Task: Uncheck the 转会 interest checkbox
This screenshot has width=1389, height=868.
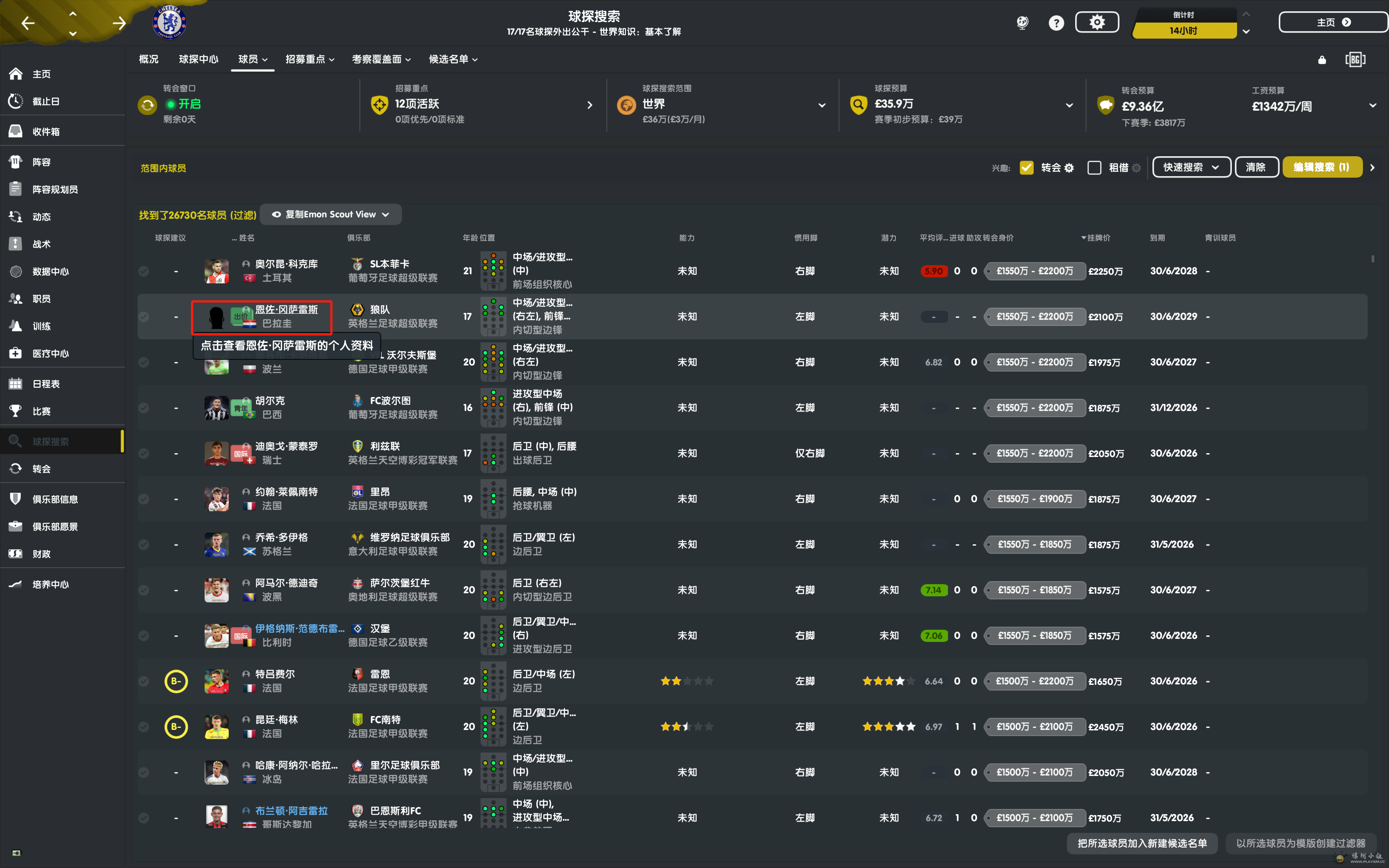Action: [1026, 168]
